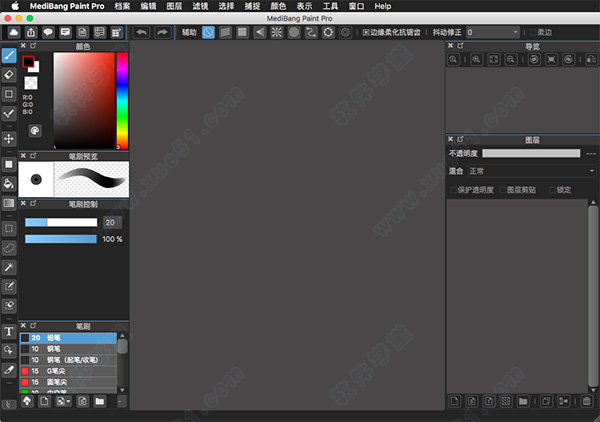Click the layers panel scrollbar

coord(593,296)
